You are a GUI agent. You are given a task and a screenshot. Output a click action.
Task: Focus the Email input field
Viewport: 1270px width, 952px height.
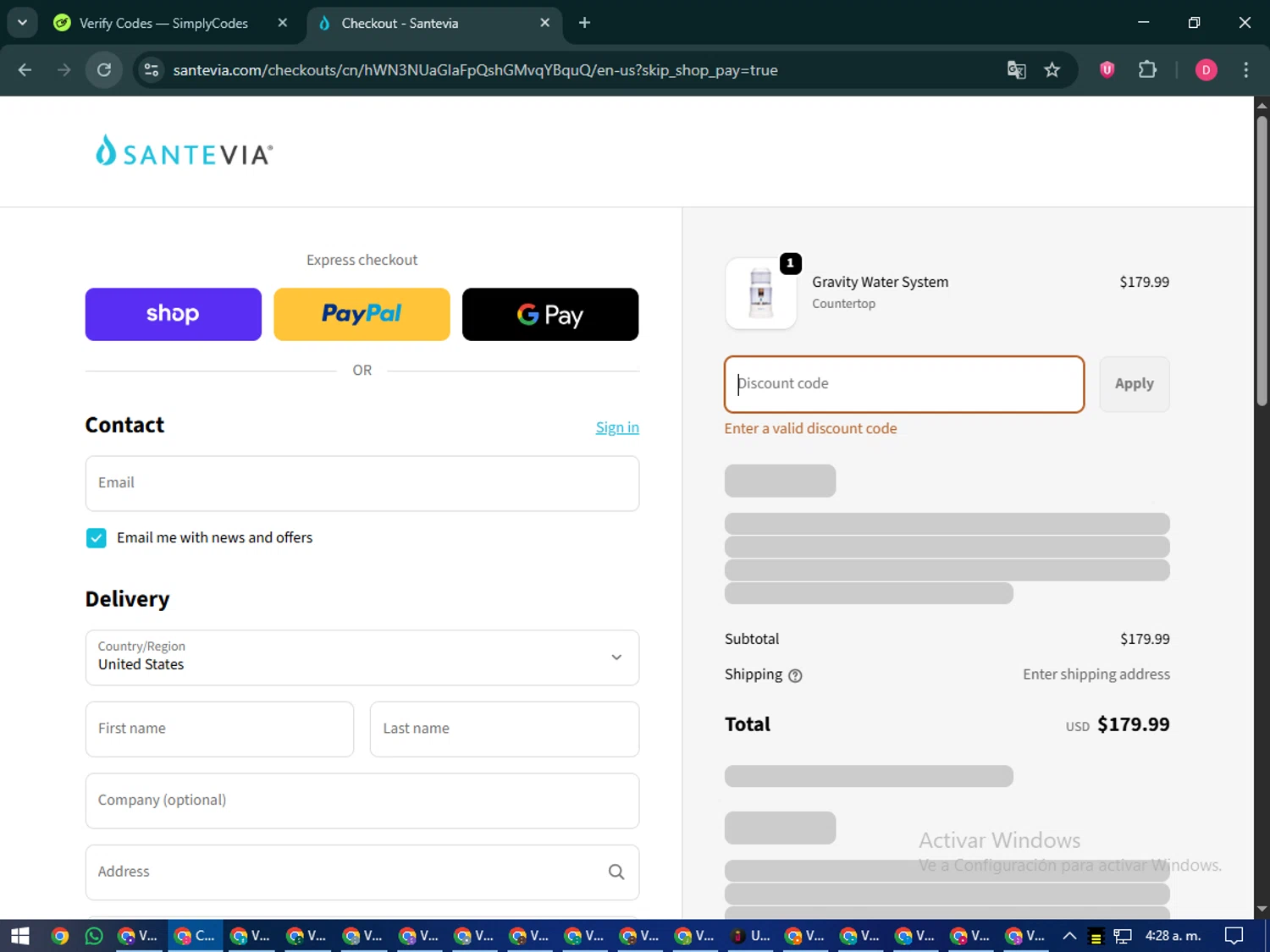click(362, 483)
